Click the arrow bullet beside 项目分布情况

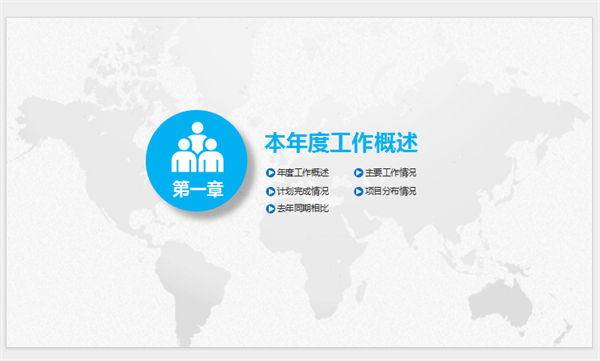coord(359,191)
